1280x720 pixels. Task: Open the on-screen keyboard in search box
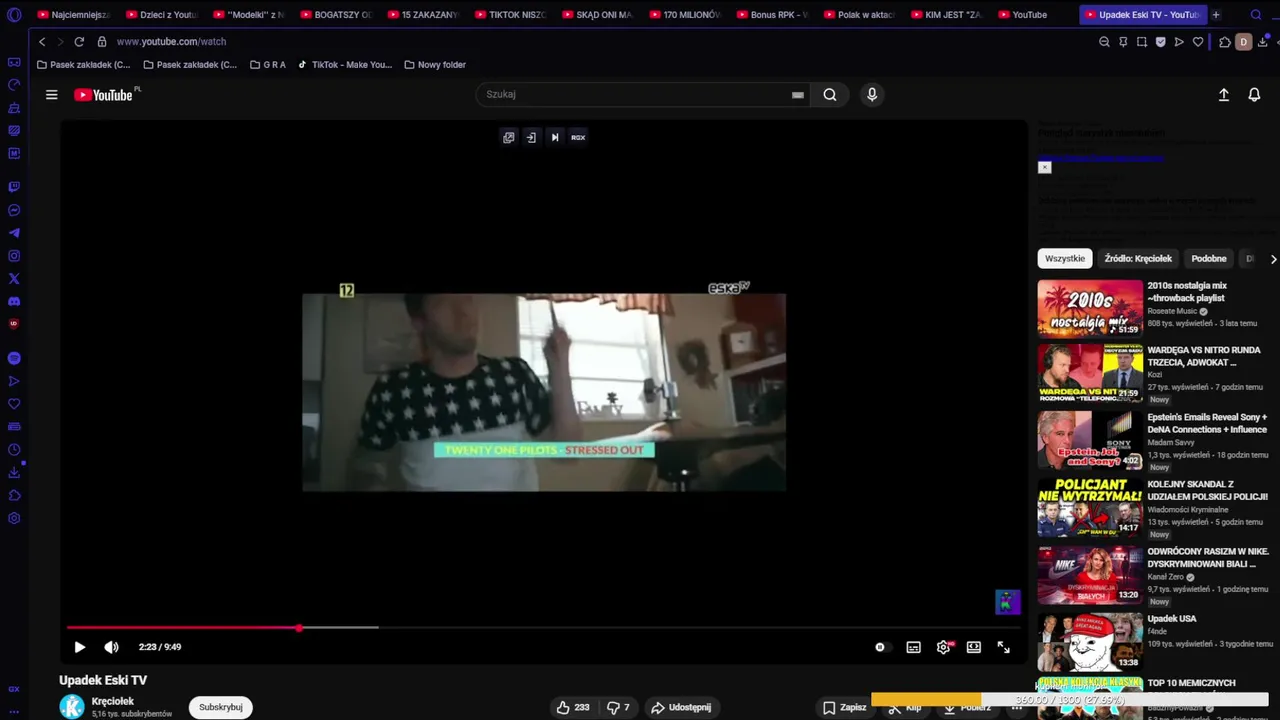click(x=798, y=95)
